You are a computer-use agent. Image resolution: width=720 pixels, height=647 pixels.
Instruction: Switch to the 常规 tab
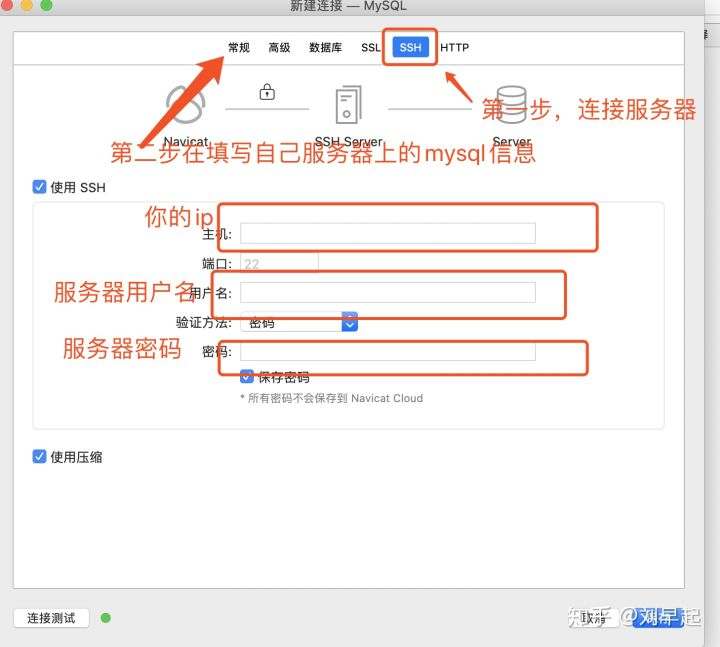pos(239,47)
